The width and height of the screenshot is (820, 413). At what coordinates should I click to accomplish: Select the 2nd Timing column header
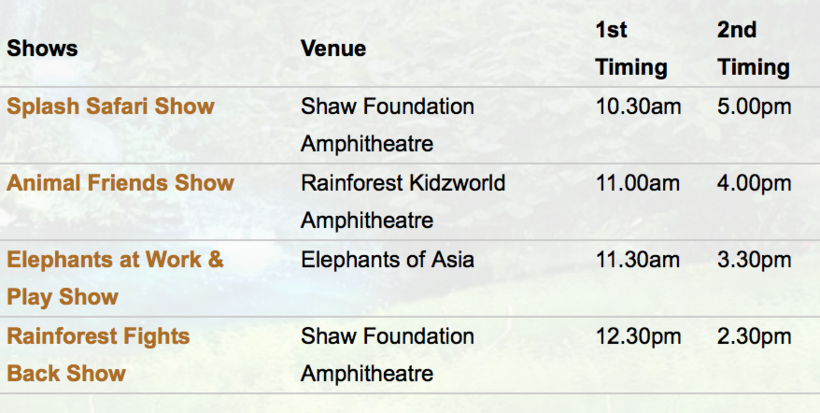(x=753, y=48)
